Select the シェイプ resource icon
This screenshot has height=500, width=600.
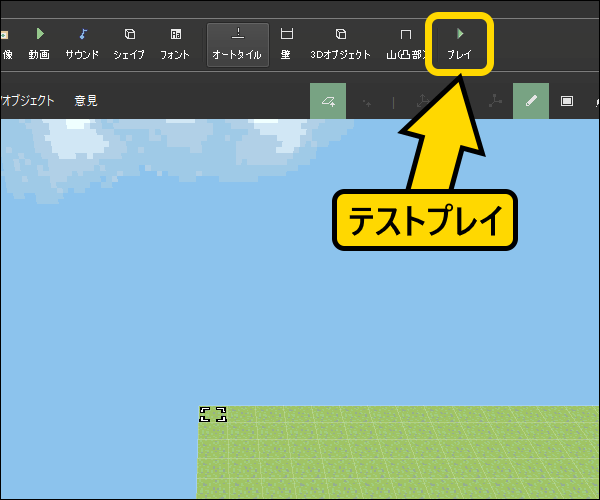point(129,43)
